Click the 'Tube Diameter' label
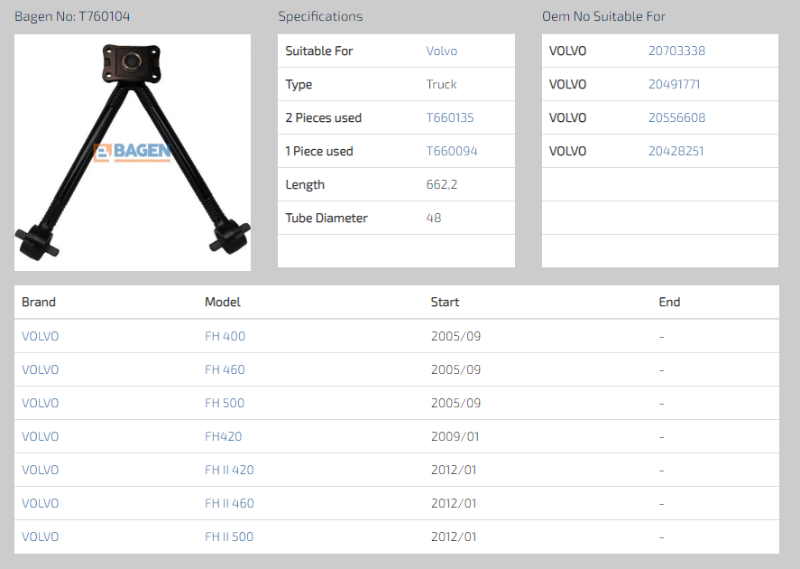This screenshot has height=569, width=800. click(327, 218)
